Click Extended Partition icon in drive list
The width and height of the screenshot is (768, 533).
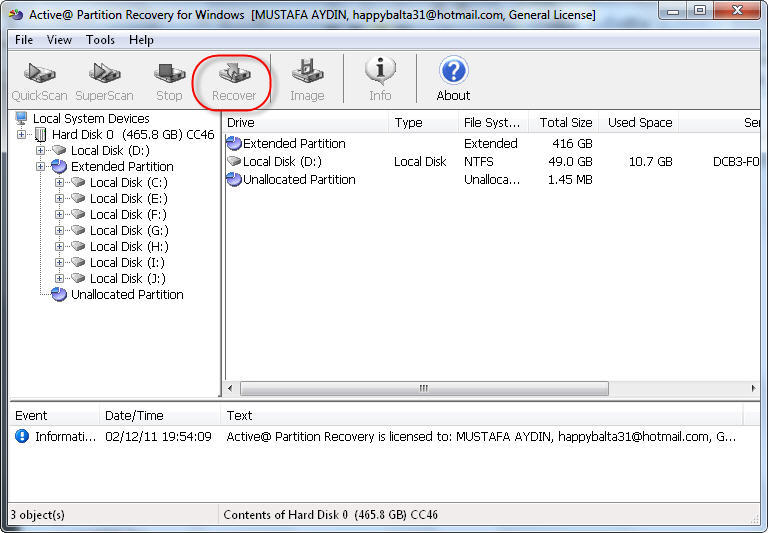[234, 143]
